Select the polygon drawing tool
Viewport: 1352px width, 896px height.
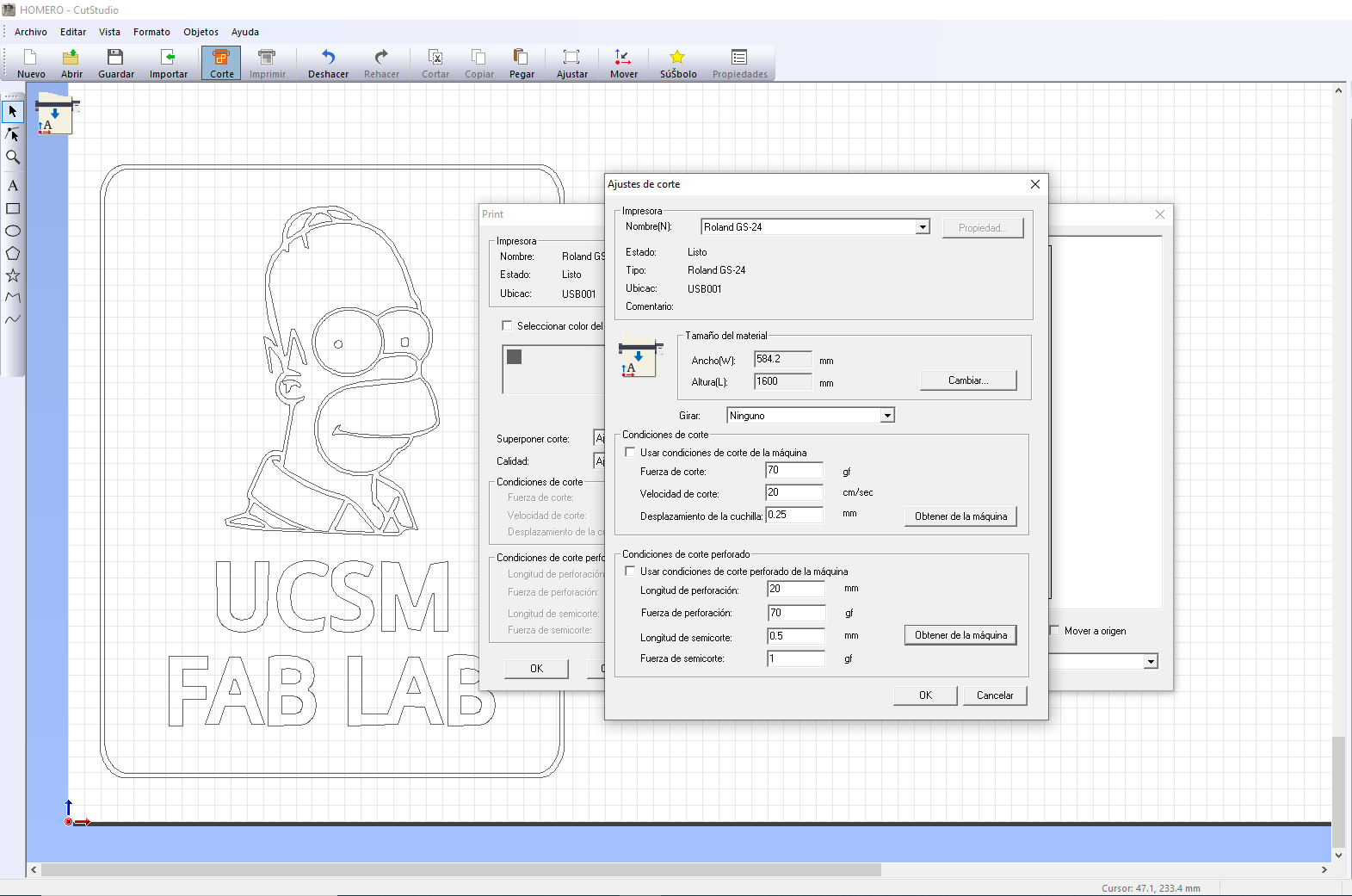tap(13, 253)
